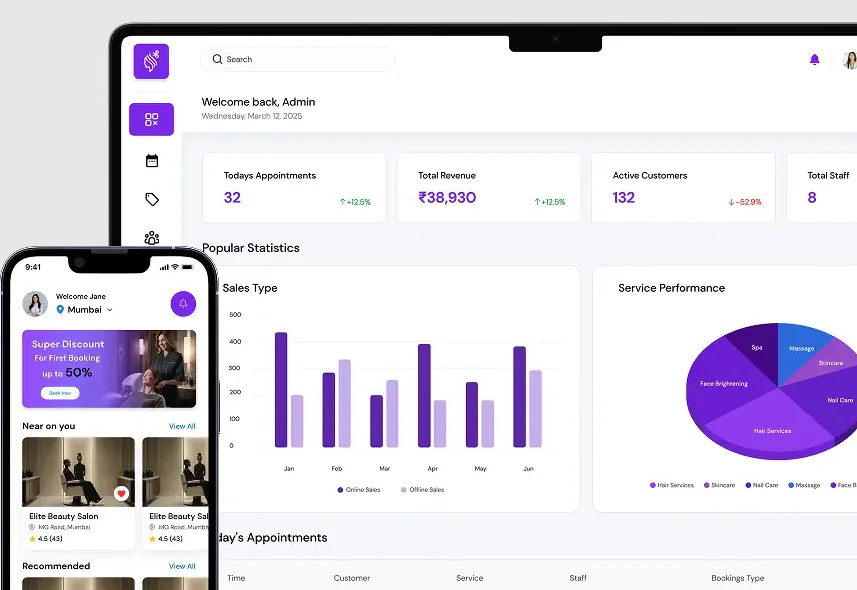Expand the Mumbai location dropdown
Image resolution: width=857 pixels, height=590 pixels.
[x=110, y=309]
